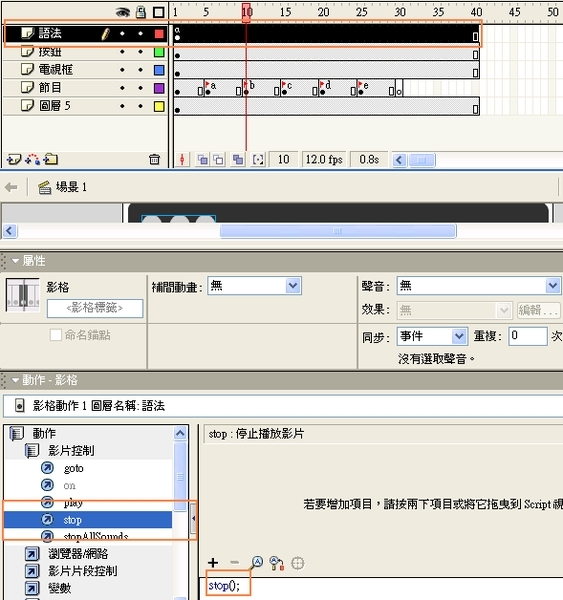Click the stage horizontal scrollbar thumb
Image resolution: width=563 pixels, height=600 pixels.
click(x=338, y=231)
